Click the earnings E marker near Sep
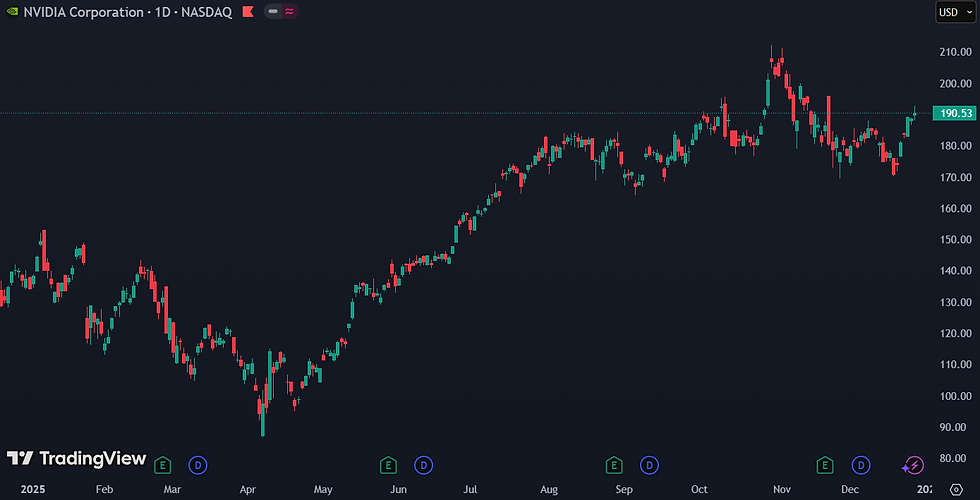980x500 pixels. pos(614,464)
